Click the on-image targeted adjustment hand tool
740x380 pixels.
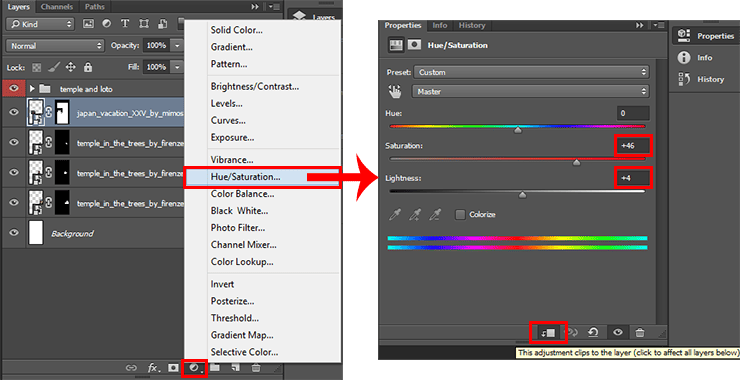click(395, 91)
